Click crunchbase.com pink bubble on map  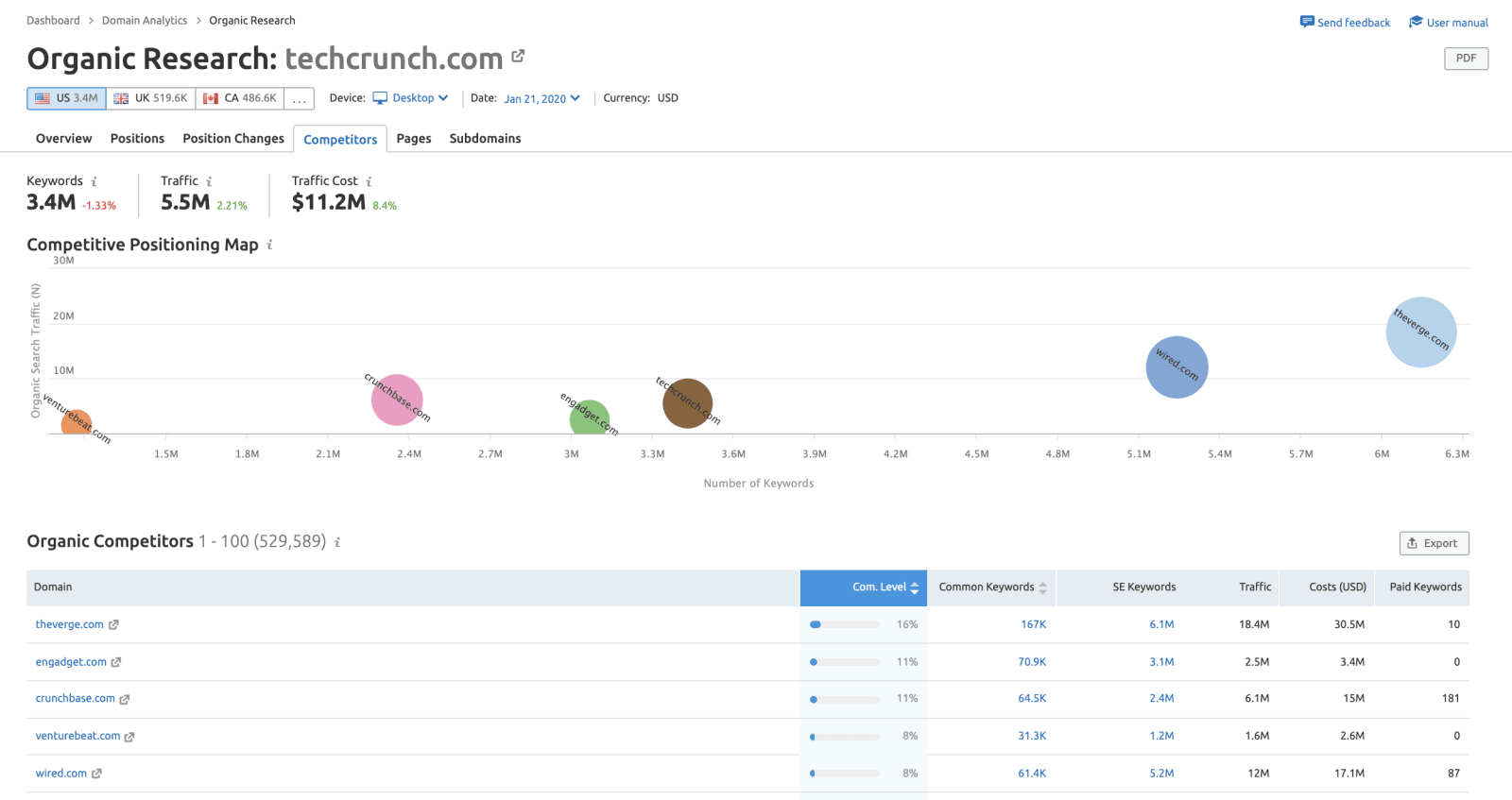click(x=397, y=400)
